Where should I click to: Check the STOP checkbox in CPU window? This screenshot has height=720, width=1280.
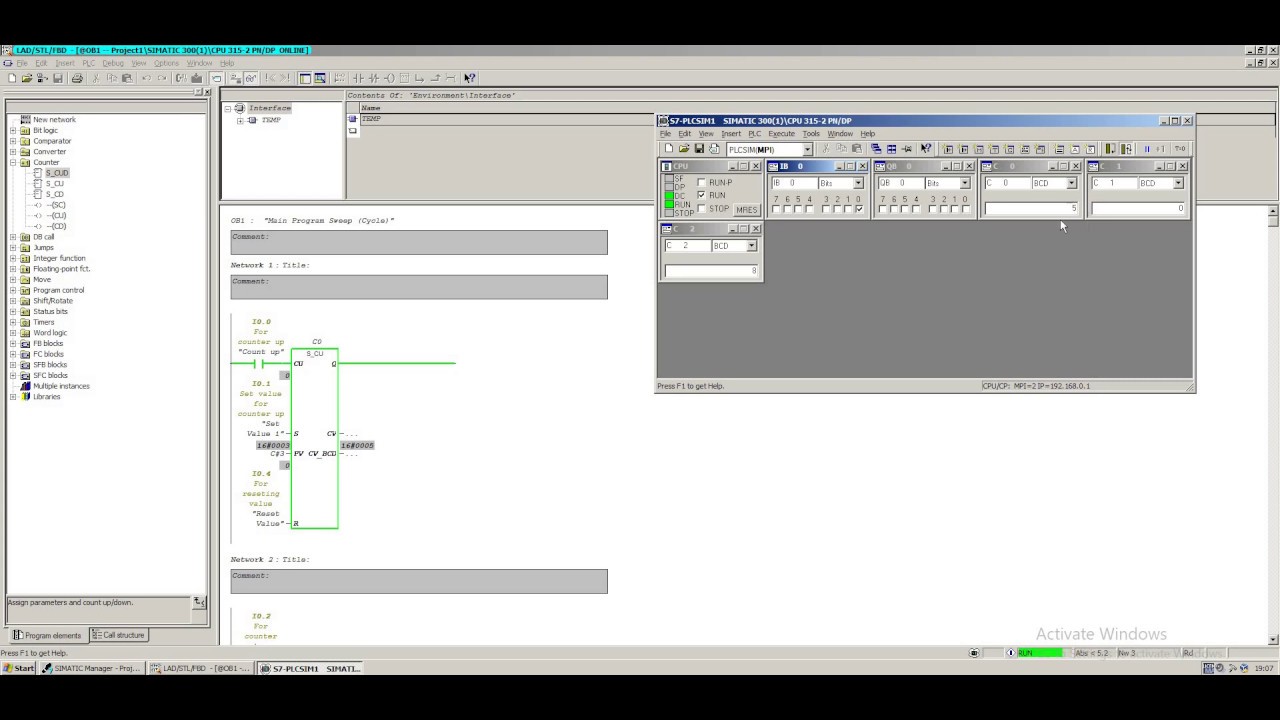[701, 208]
